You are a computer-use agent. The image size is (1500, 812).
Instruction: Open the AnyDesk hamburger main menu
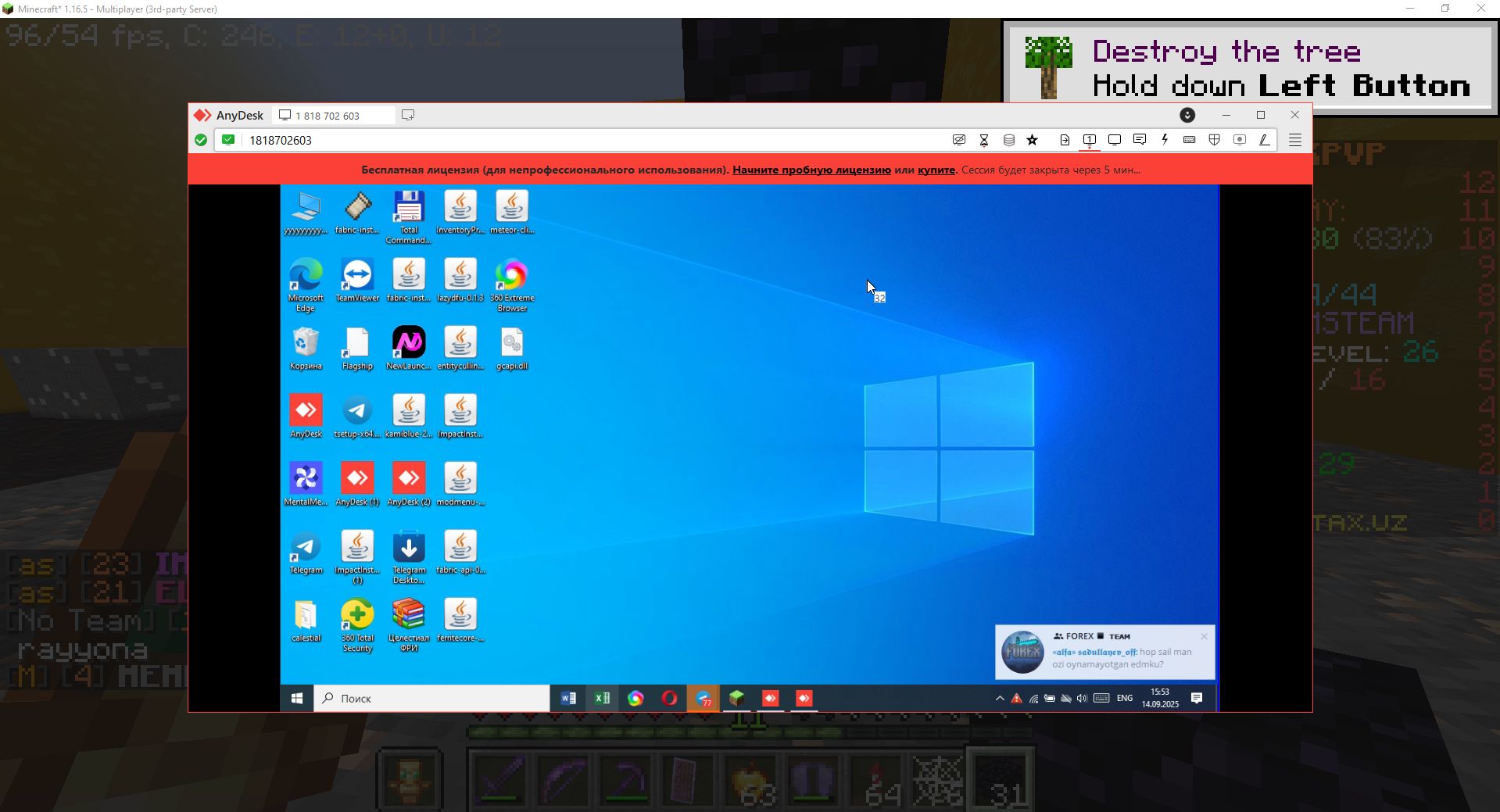1295,140
